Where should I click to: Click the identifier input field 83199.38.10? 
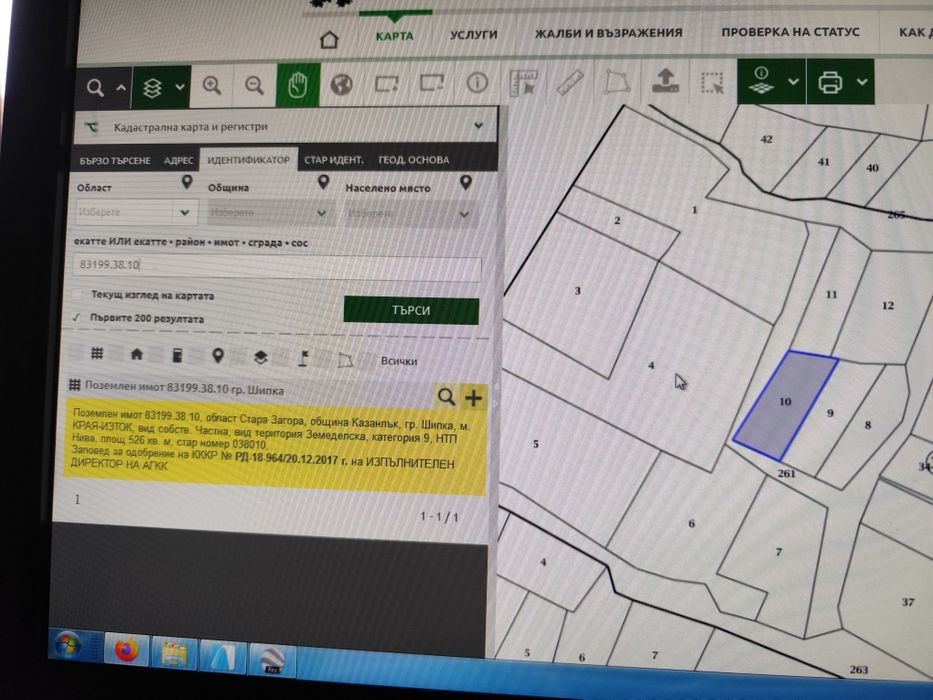coord(277,266)
